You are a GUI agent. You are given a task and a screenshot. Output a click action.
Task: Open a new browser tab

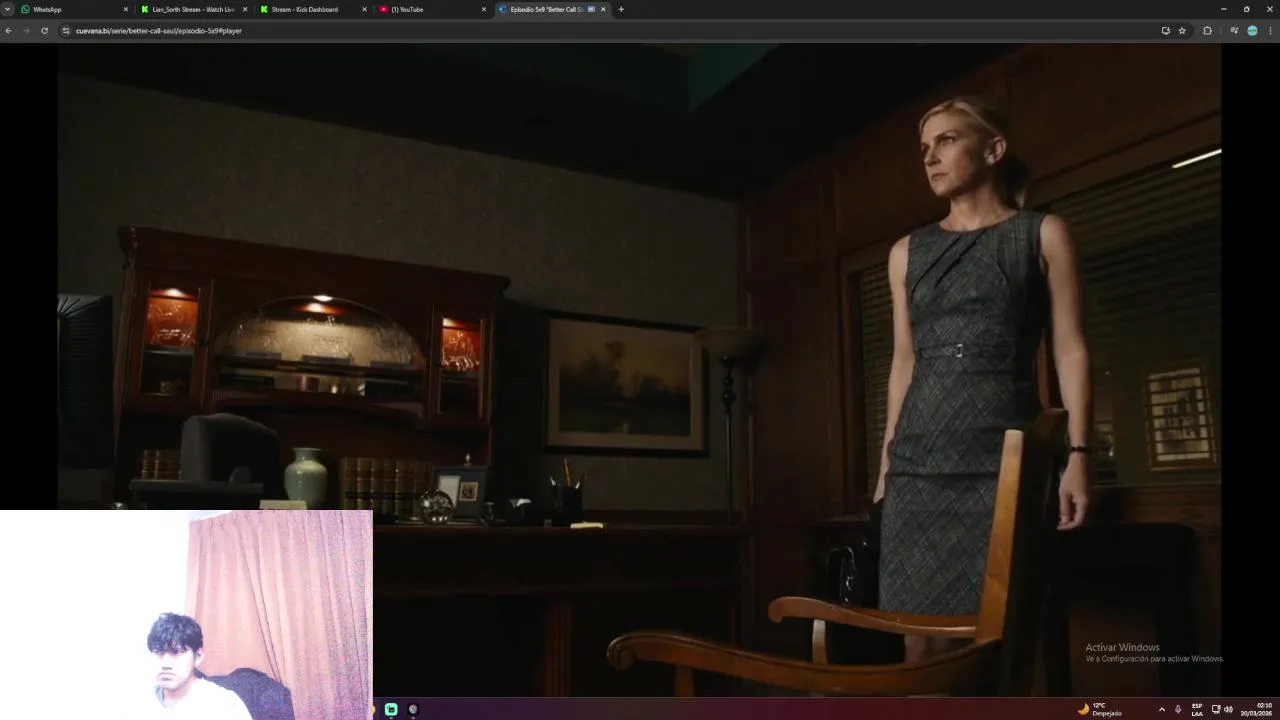(621, 9)
